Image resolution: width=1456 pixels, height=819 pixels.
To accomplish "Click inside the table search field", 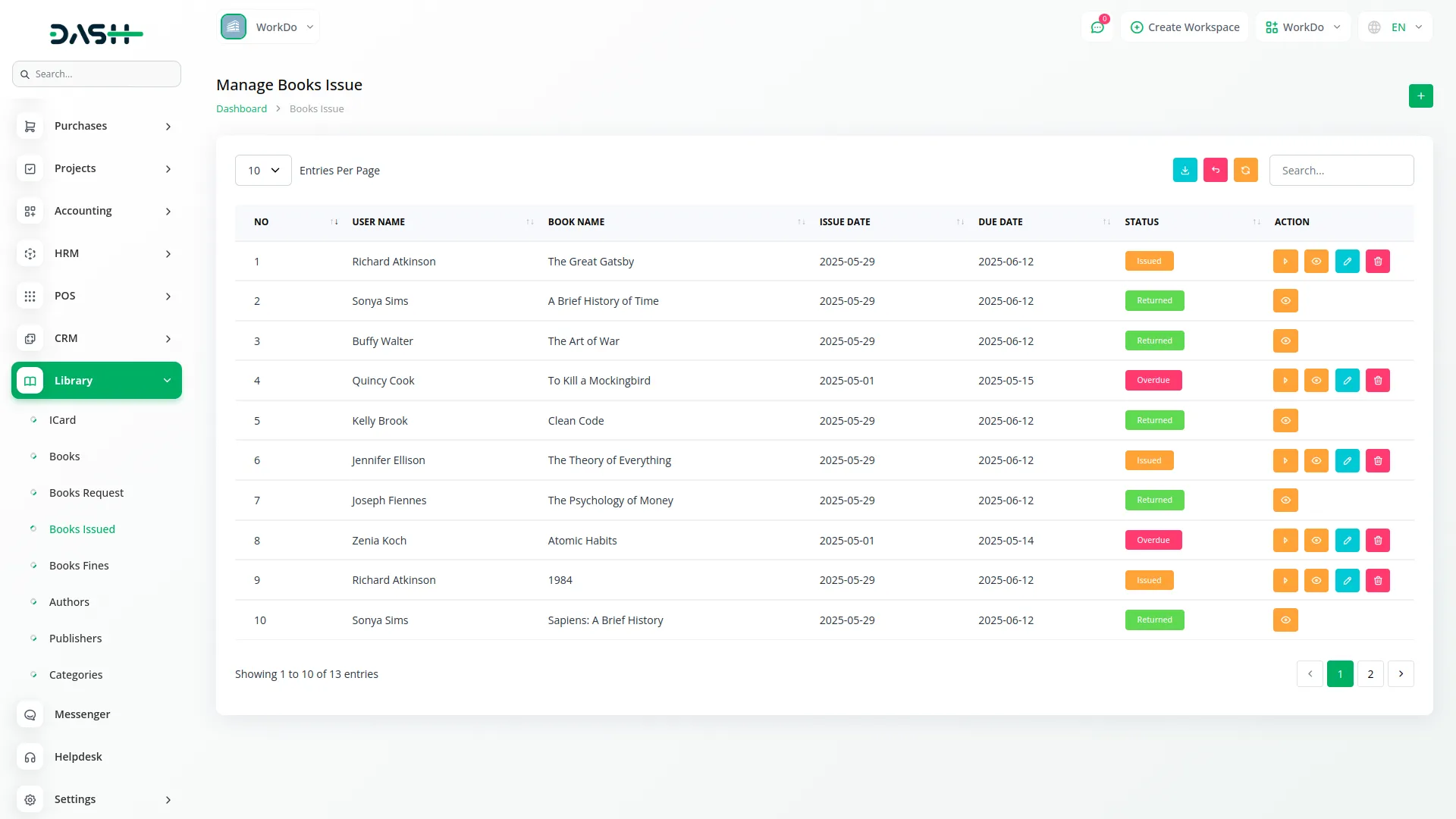I will pyautogui.click(x=1341, y=170).
